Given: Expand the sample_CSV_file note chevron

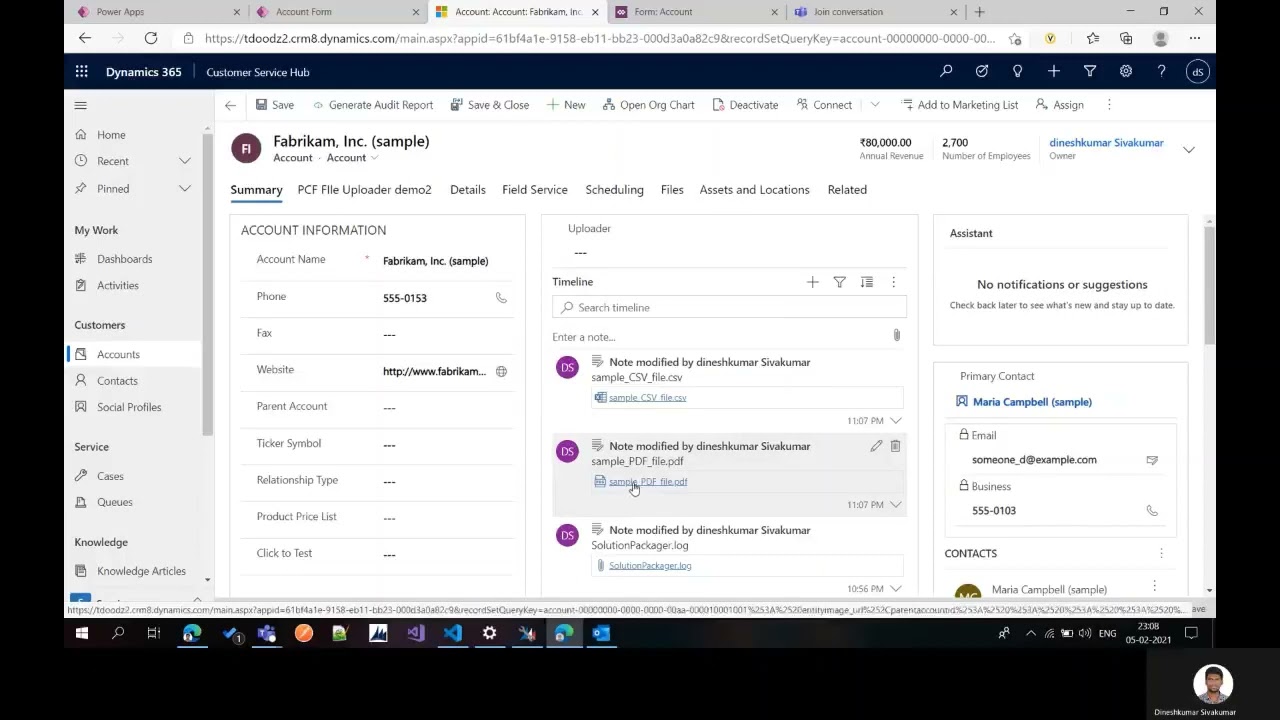Looking at the screenshot, I should coord(896,421).
